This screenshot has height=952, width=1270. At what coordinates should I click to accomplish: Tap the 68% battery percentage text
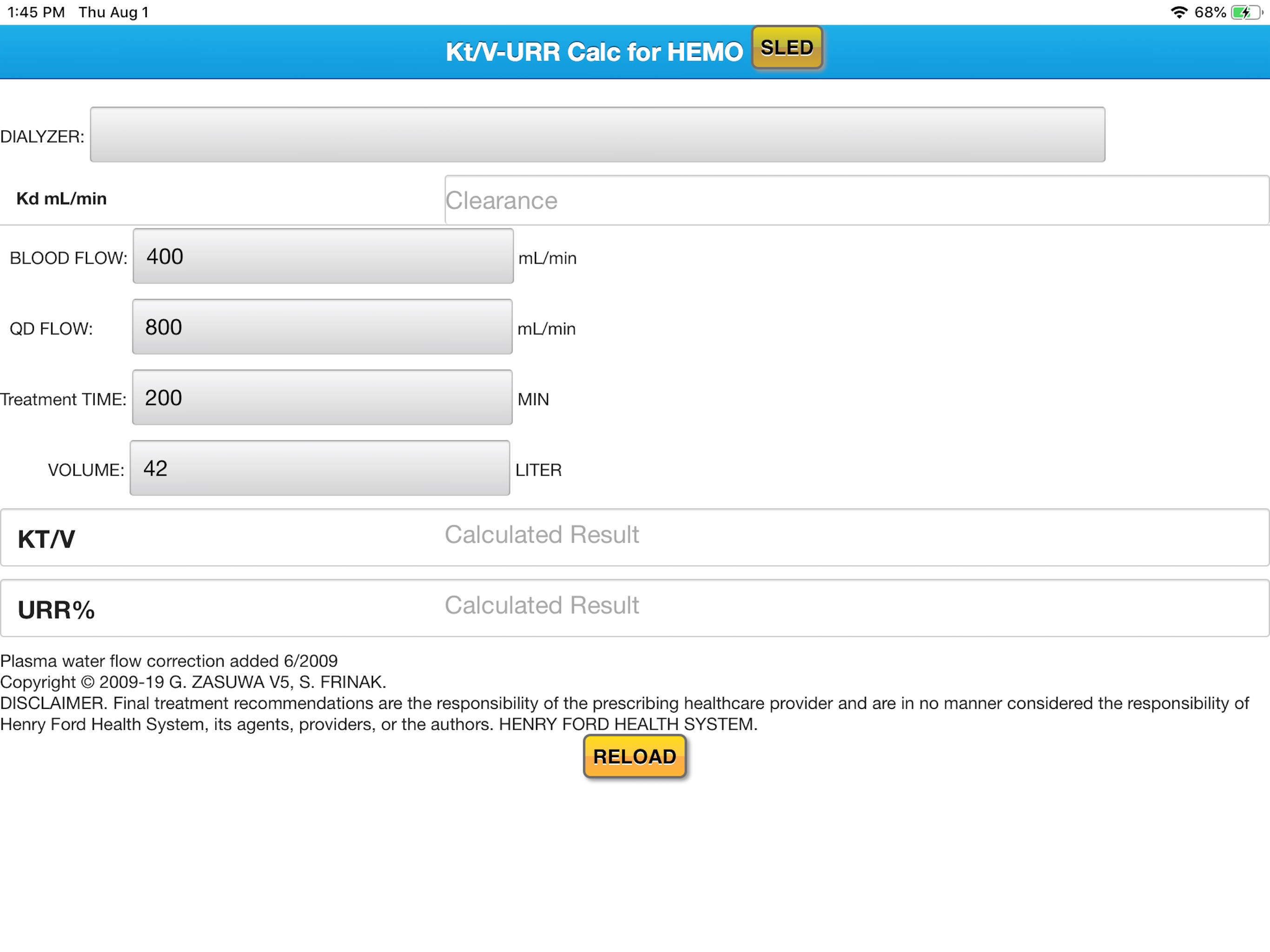tap(1210, 12)
